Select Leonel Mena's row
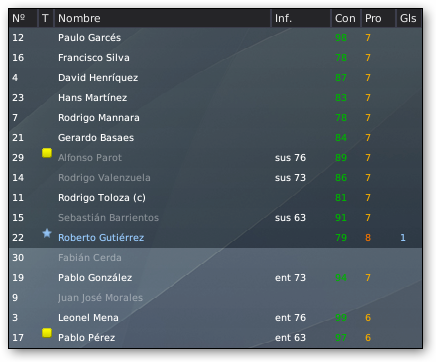The height and width of the screenshot is (362, 436). pos(215,318)
